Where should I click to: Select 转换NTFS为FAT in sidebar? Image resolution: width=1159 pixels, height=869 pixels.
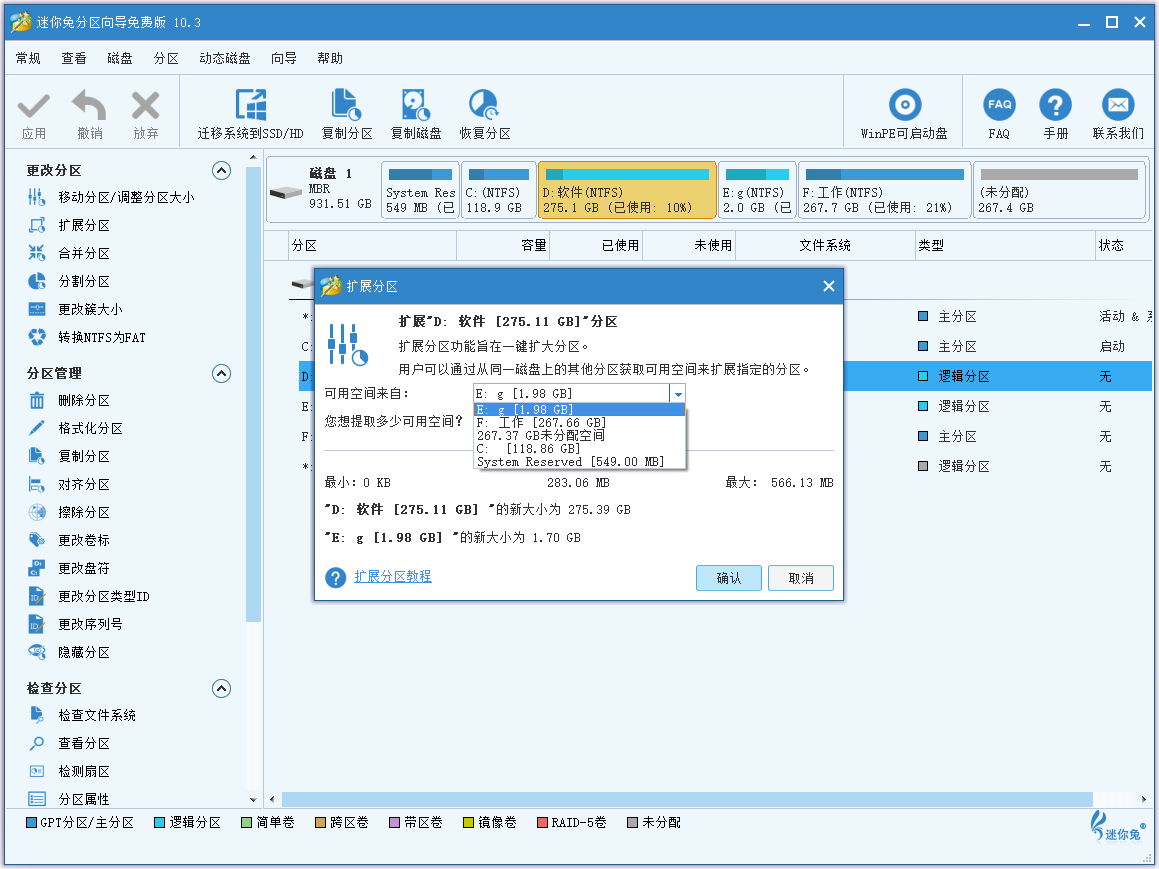[86, 338]
